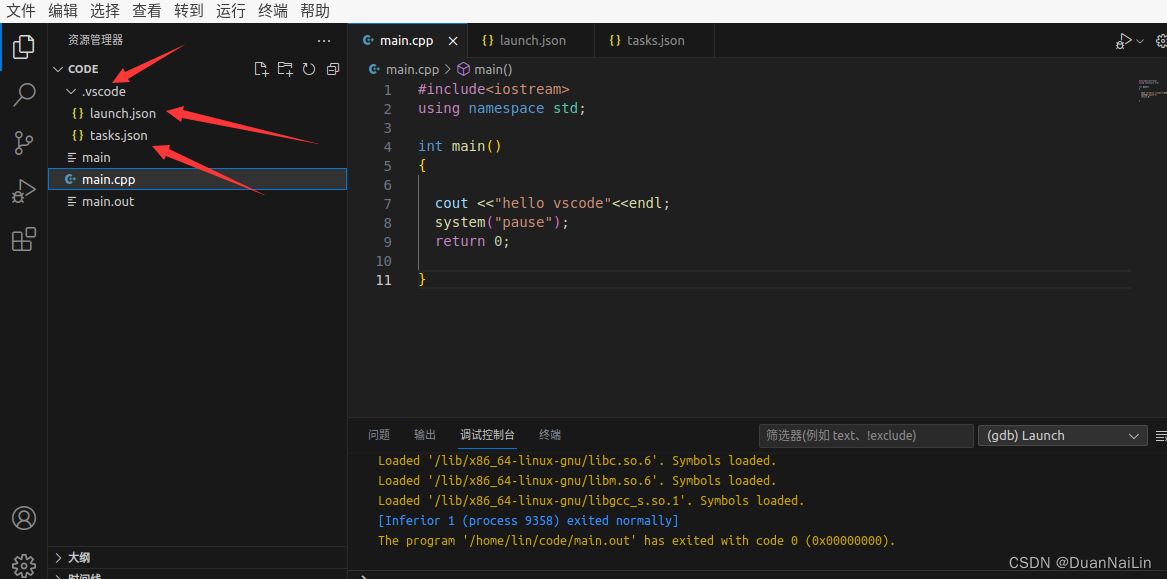Switch to the 输出 panel tab
The width and height of the screenshot is (1167, 579).
click(x=425, y=435)
